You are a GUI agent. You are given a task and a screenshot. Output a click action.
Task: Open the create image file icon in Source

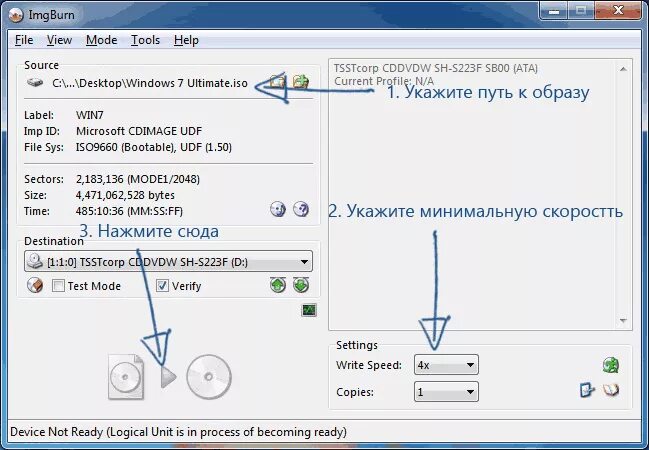pyautogui.click(x=301, y=81)
